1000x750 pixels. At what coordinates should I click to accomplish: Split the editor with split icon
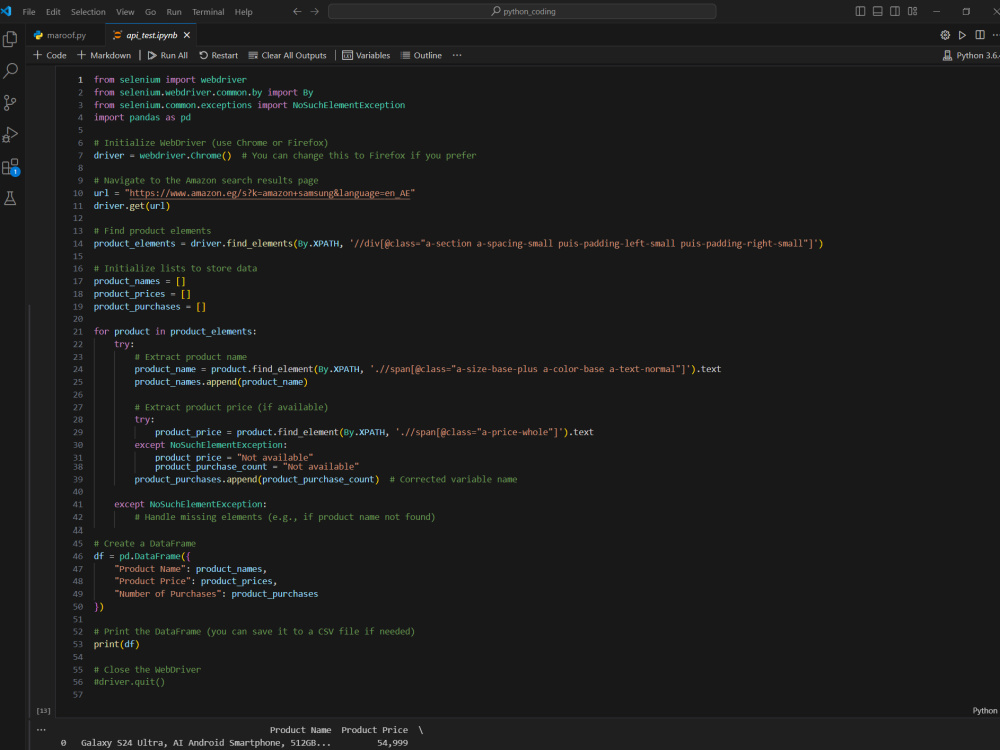point(980,35)
